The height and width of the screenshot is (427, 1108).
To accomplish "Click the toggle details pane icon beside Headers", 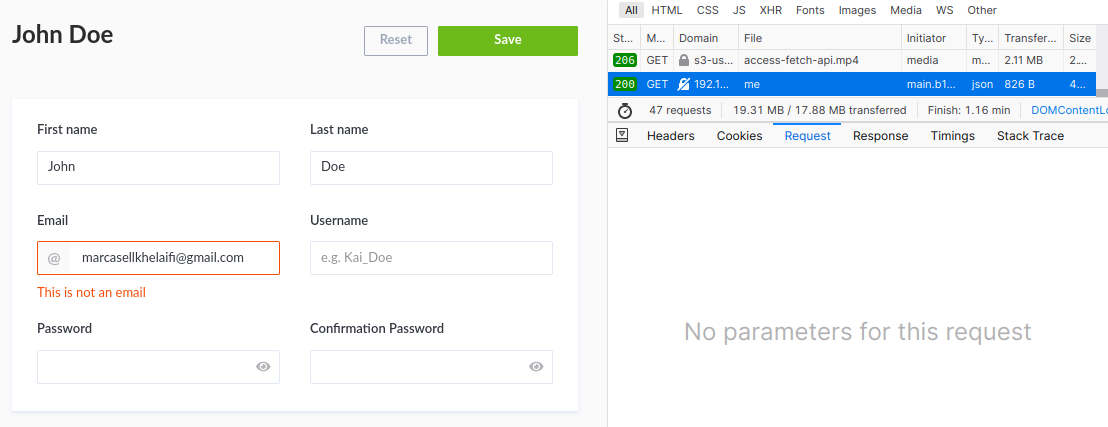I will click(x=622, y=135).
